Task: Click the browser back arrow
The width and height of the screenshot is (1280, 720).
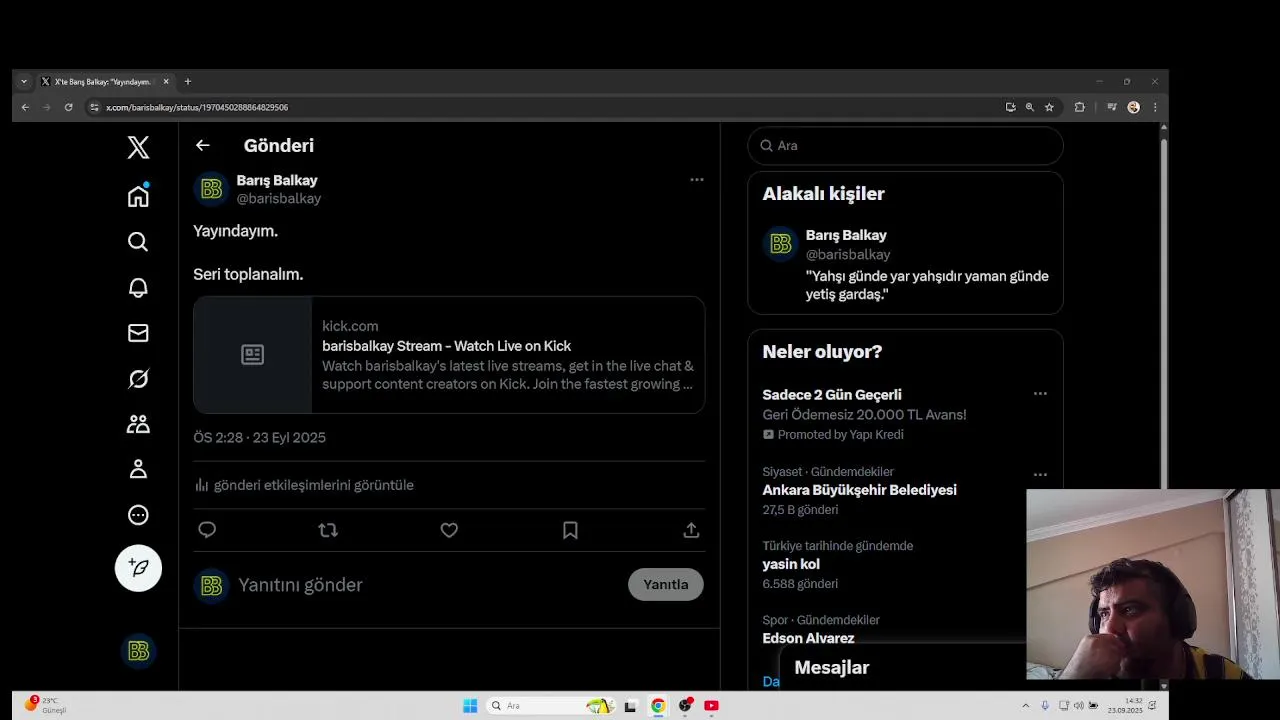Action: pos(25,107)
